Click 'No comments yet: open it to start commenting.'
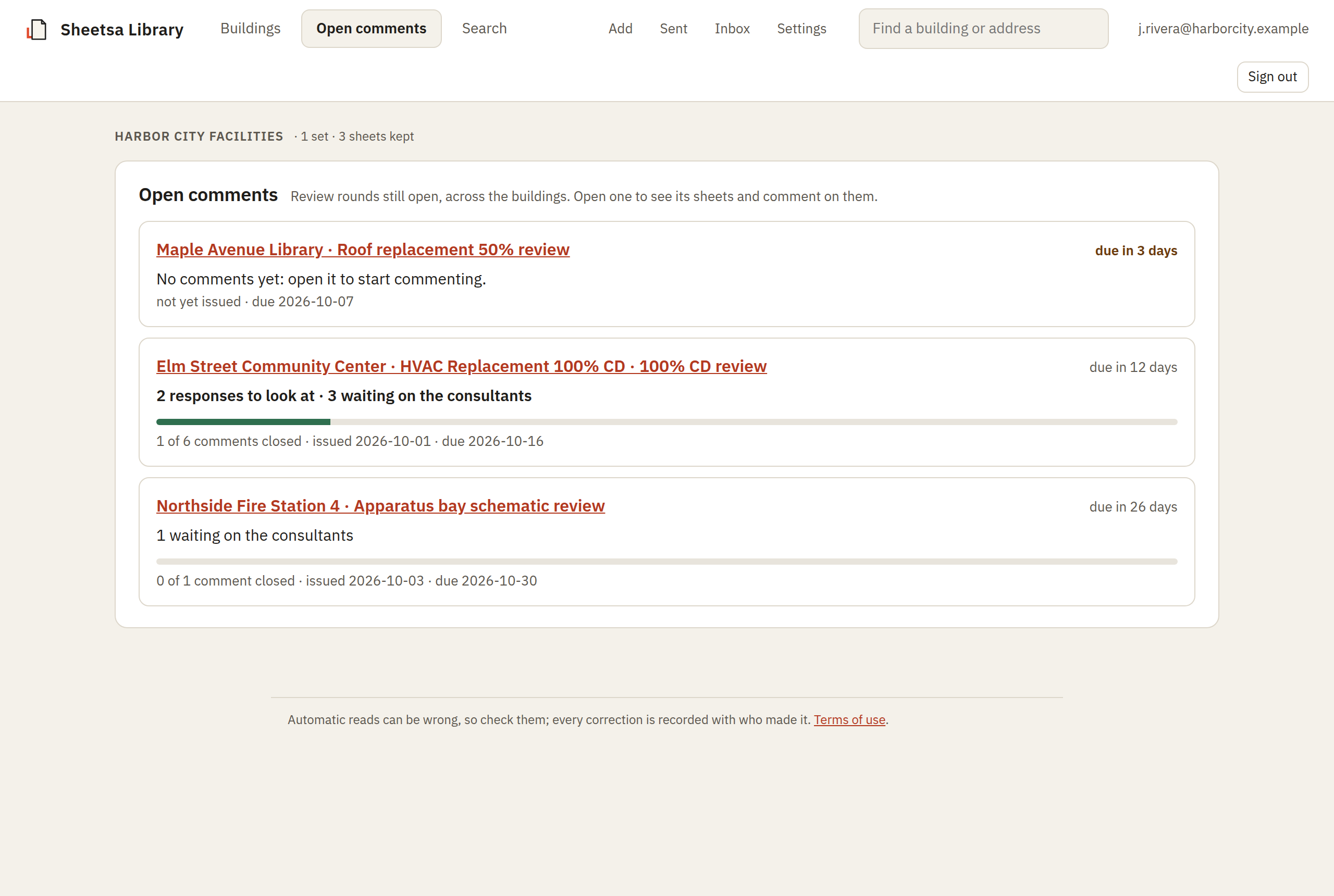Screen dimensions: 1334x896 pyautogui.click(x=320, y=279)
